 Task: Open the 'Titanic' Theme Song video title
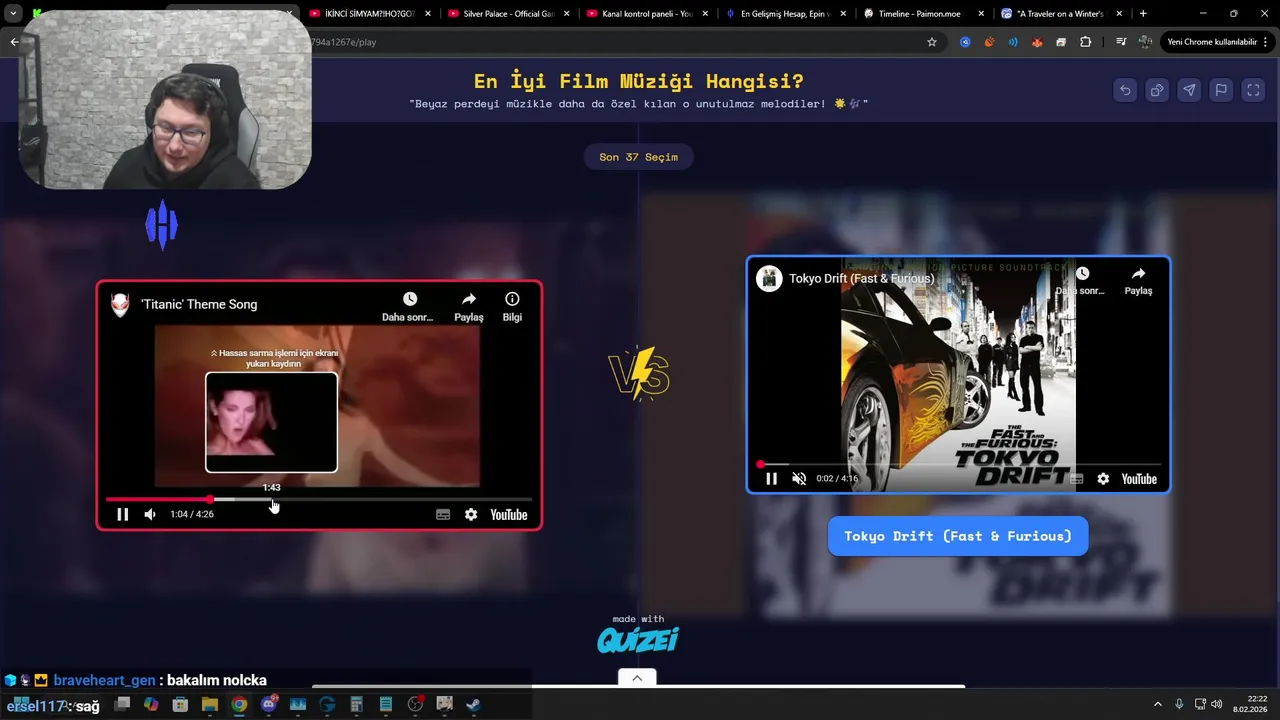(x=199, y=304)
